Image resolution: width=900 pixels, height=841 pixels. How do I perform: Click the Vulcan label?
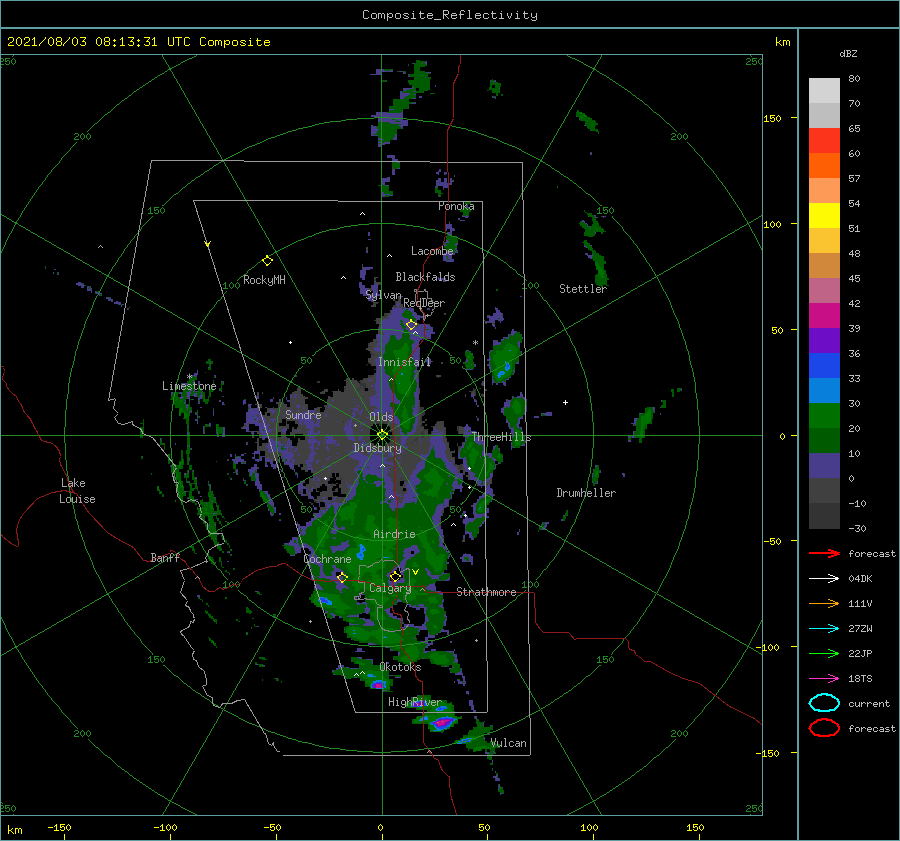[509, 743]
